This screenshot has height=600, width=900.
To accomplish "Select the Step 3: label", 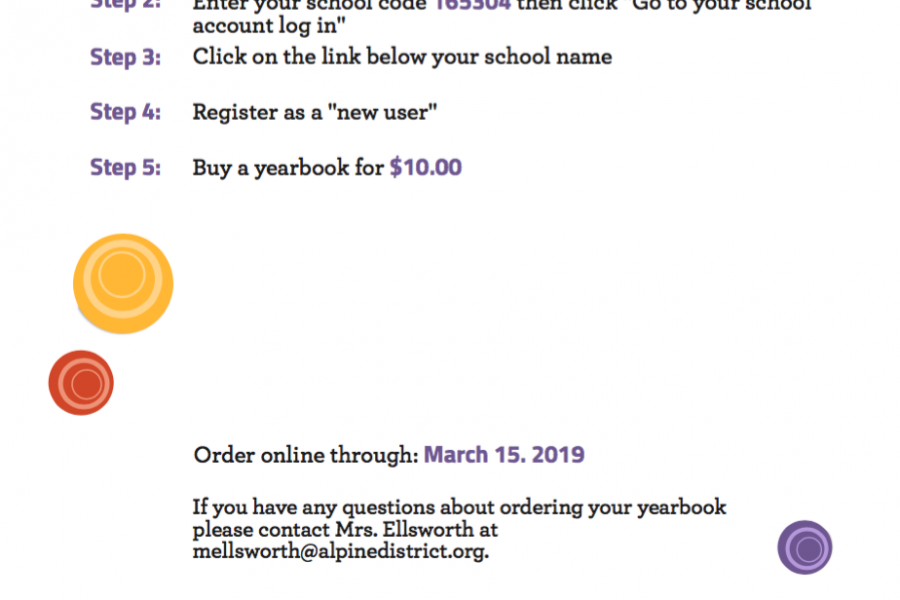I will pyautogui.click(x=125, y=57).
